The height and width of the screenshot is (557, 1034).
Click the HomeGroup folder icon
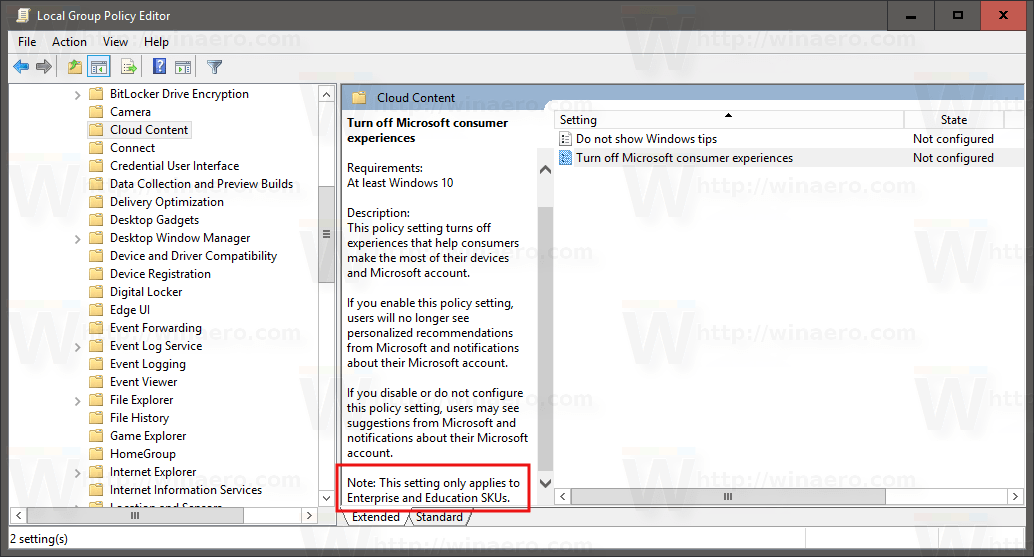pyautogui.click(x=96, y=454)
